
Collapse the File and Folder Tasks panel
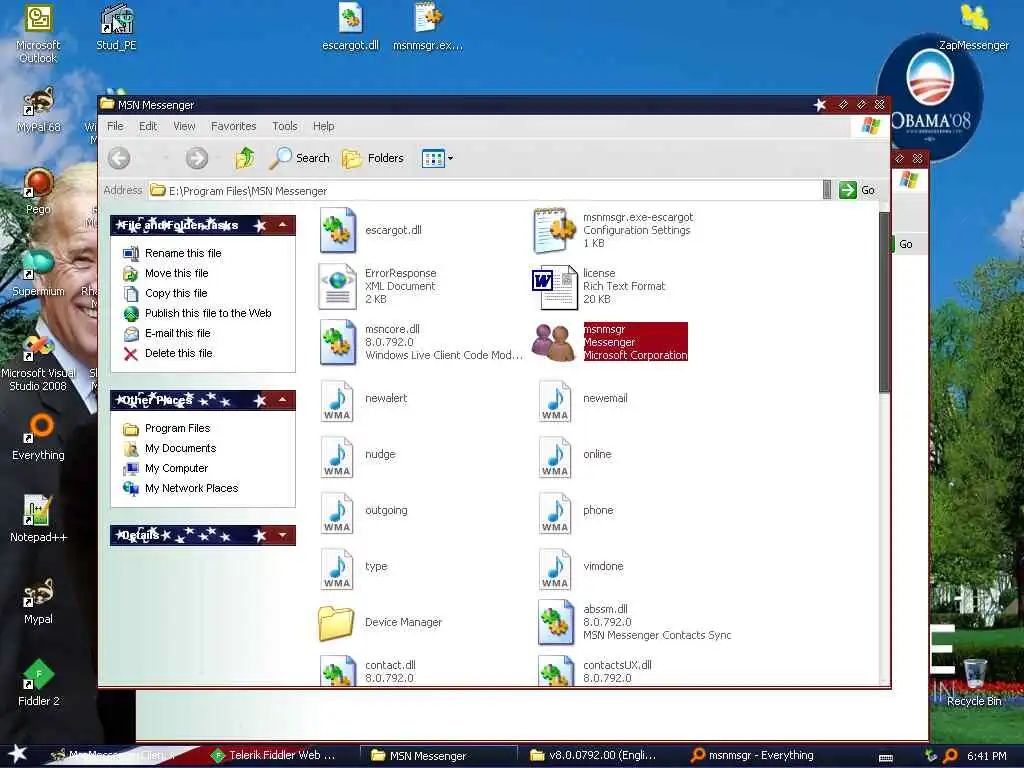tap(283, 225)
